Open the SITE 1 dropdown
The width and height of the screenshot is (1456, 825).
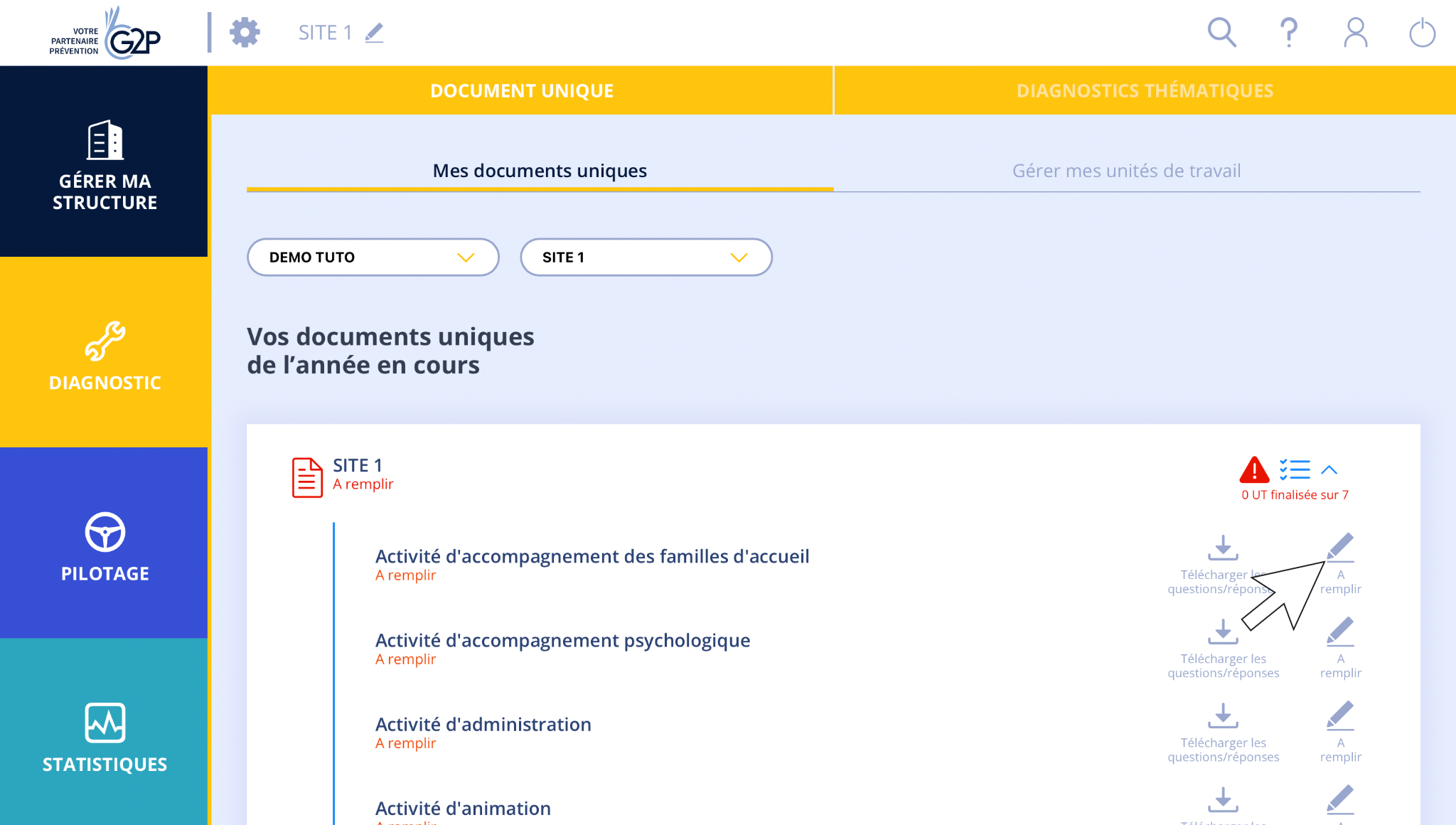(x=646, y=257)
